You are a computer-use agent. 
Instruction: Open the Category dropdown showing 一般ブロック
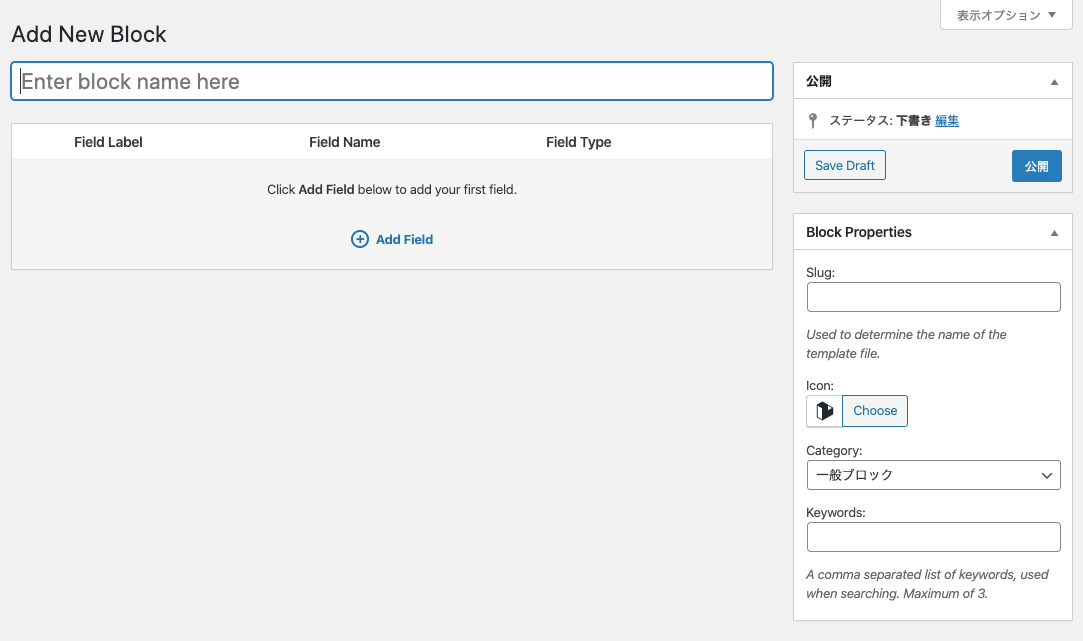click(x=933, y=475)
